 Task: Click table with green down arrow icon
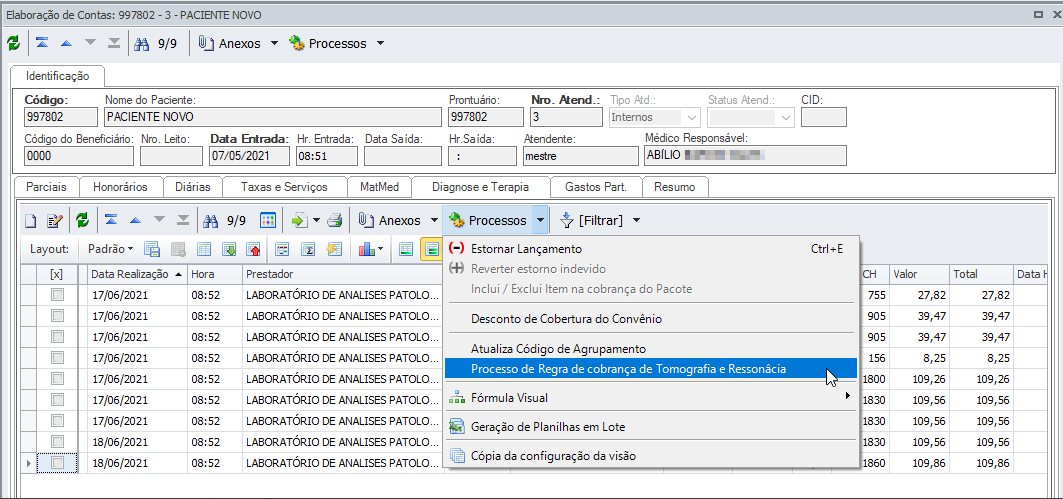click(229, 249)
